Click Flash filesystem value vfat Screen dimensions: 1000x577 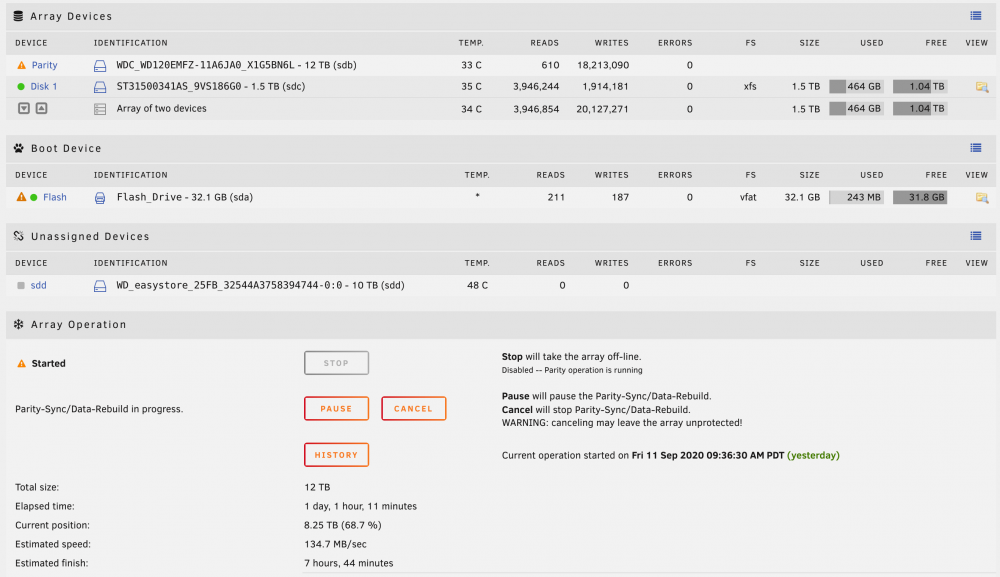coord(748,198)
